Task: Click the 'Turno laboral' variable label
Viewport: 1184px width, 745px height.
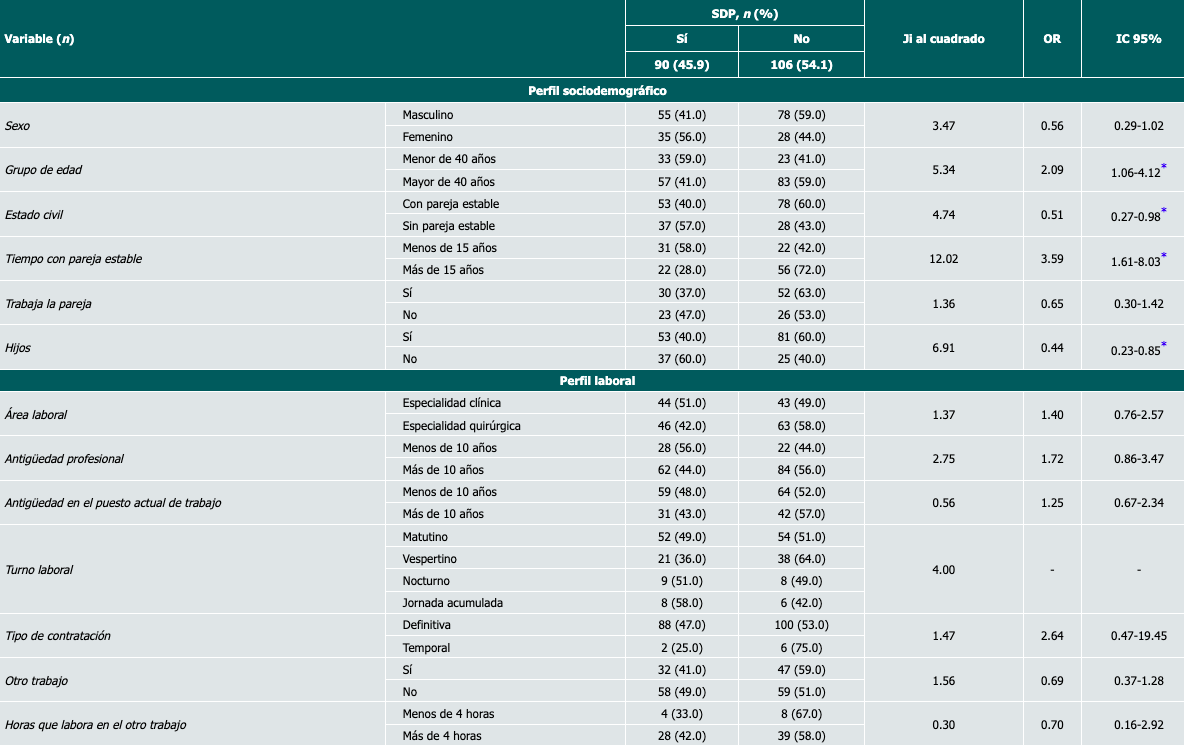Action: [39, 570]
